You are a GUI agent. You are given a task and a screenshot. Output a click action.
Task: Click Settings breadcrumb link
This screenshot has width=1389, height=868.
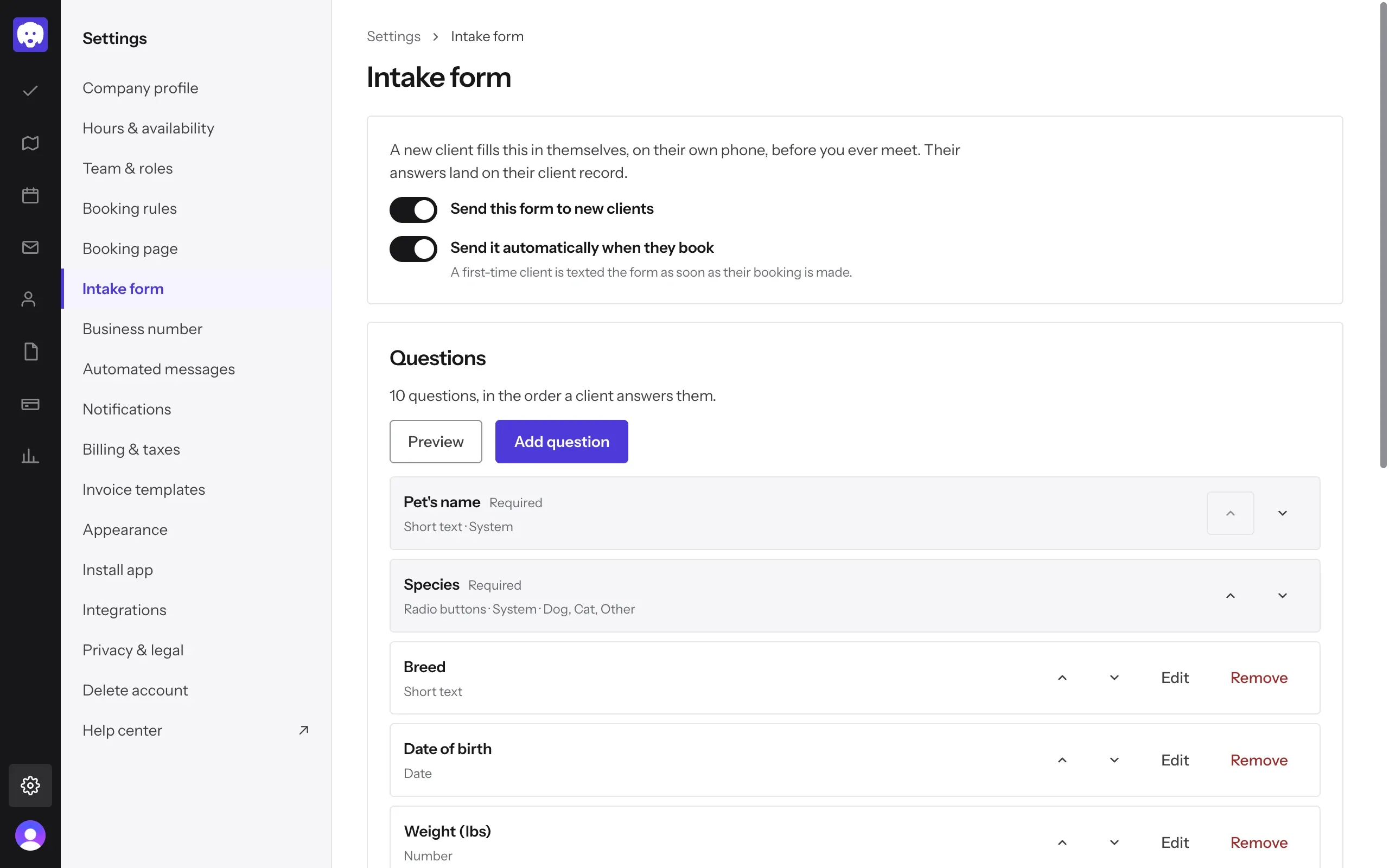pyautogui.click(x=394, y=36)
